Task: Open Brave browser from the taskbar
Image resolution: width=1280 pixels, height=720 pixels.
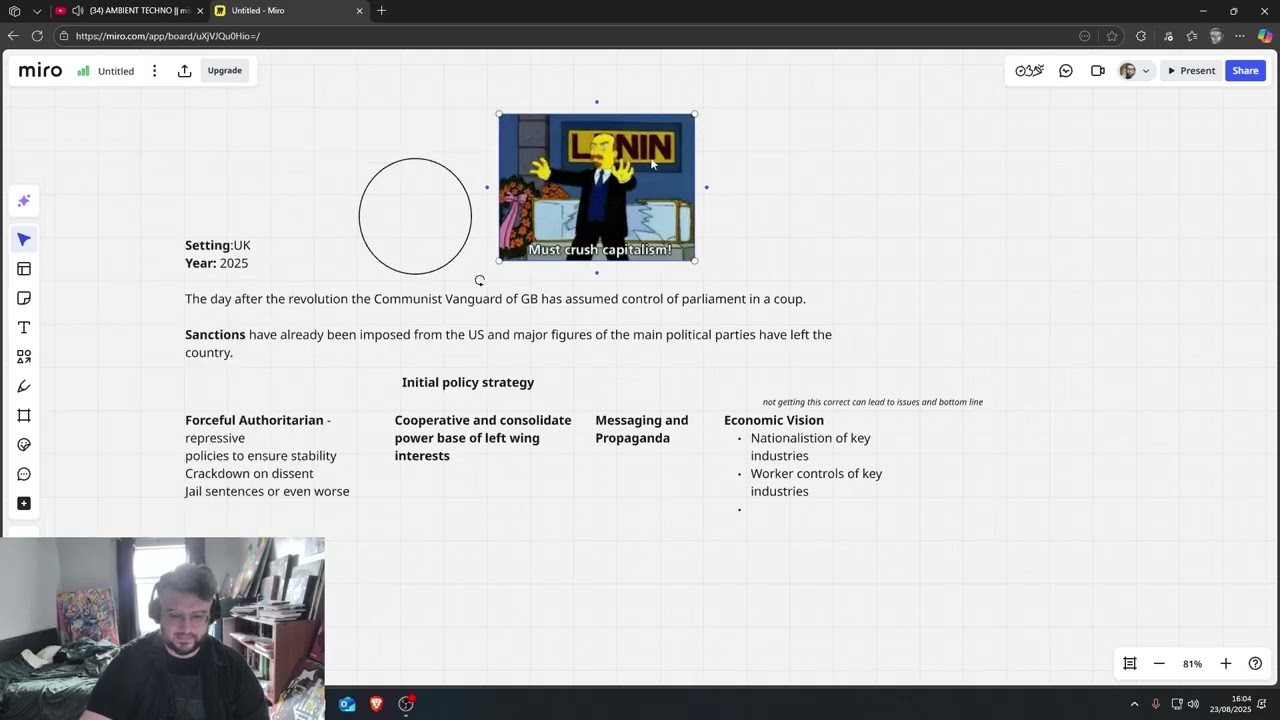Action: click(376, 704)
